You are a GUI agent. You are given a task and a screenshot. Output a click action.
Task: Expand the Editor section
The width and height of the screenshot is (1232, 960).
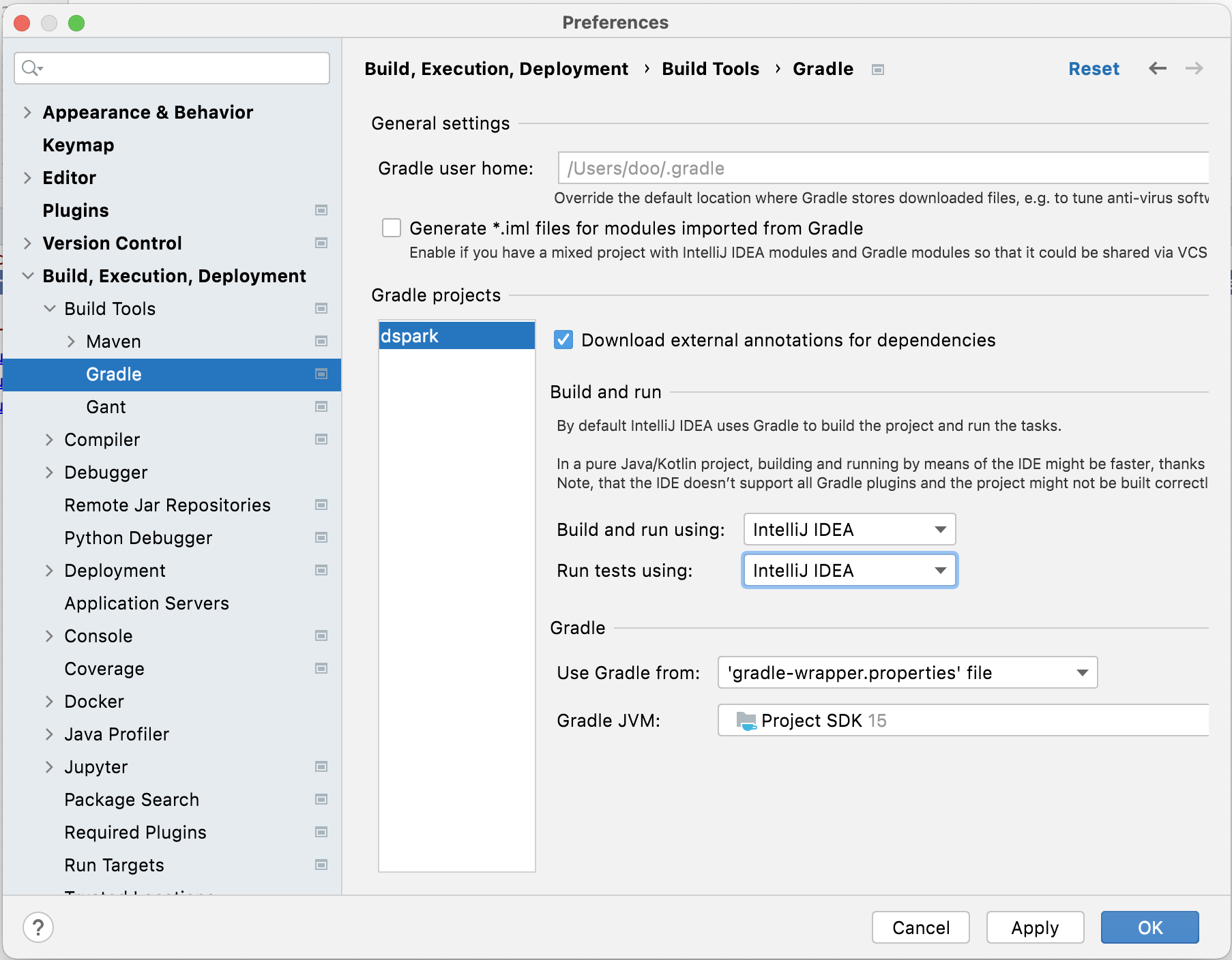pos(27,177)
